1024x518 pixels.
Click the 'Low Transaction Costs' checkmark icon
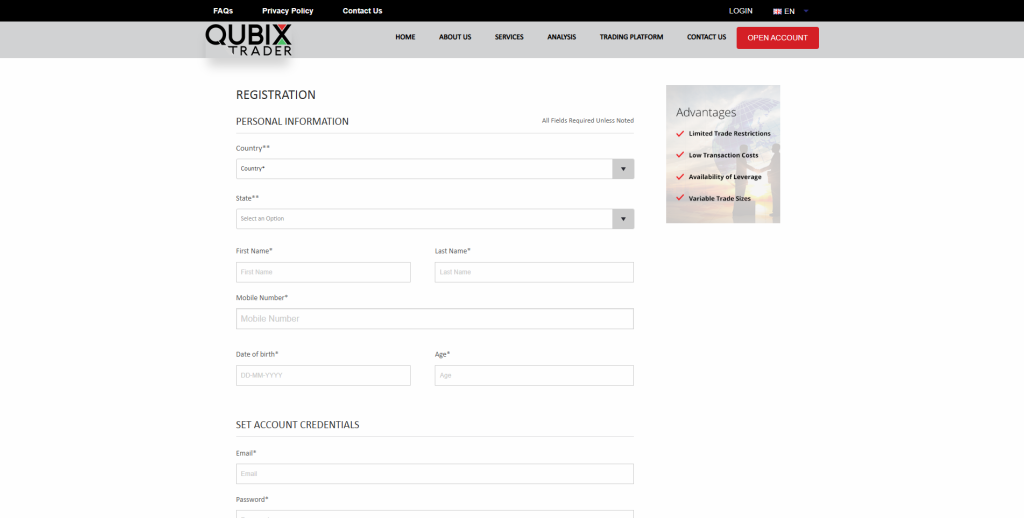coord(680,155)
